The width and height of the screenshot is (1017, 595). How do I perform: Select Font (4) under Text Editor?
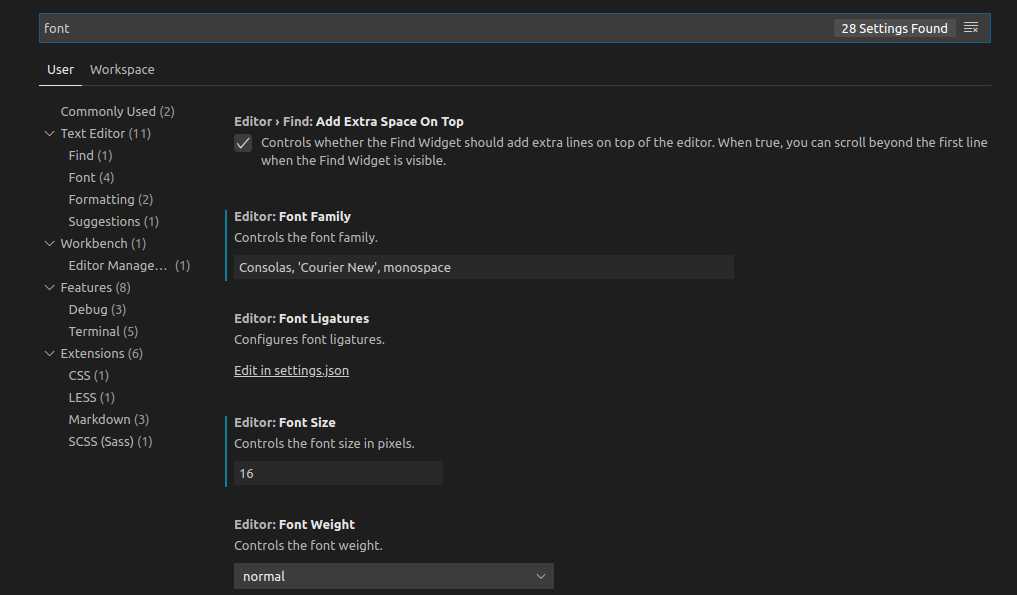point(91,177)
